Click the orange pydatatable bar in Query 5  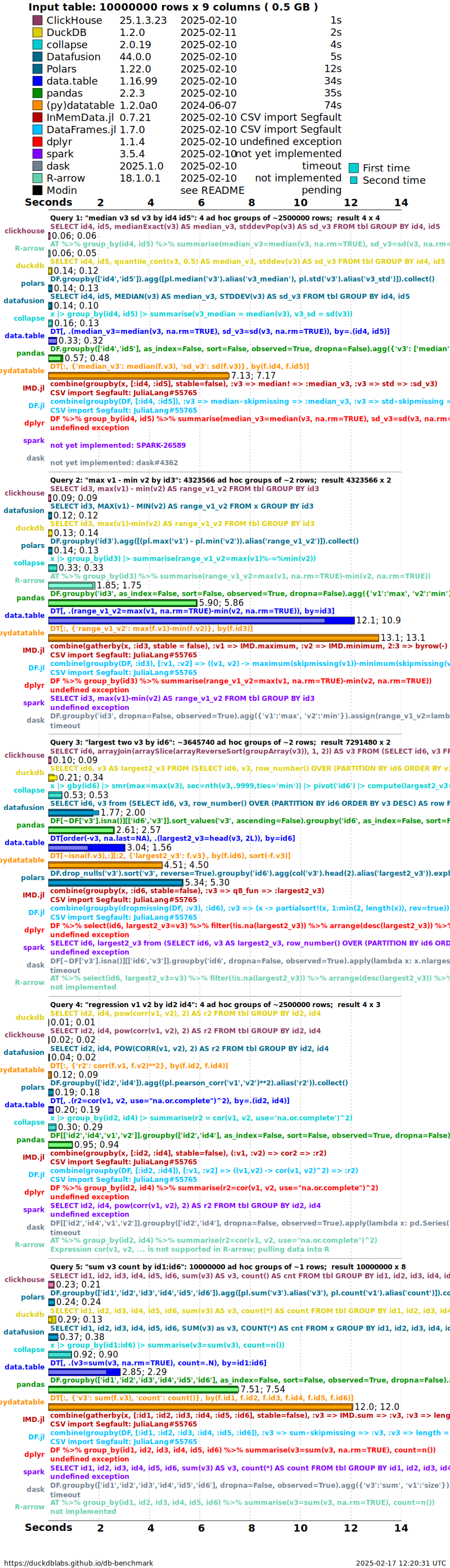201,1407
